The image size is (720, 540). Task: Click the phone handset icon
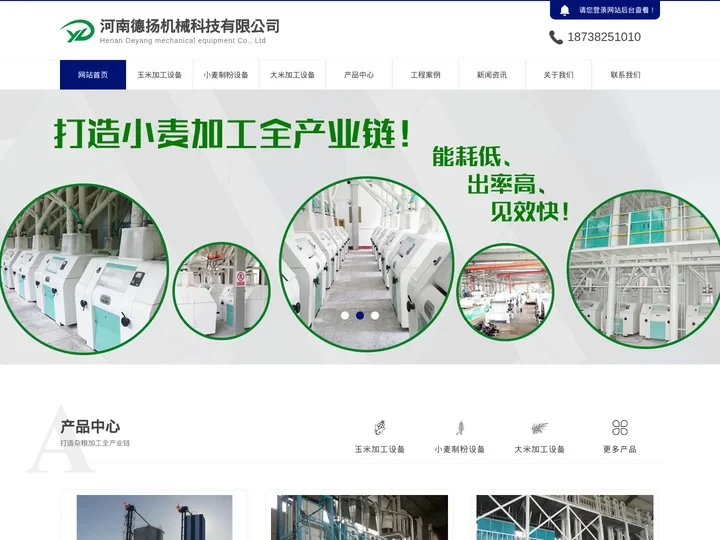(x=556, y=37)
